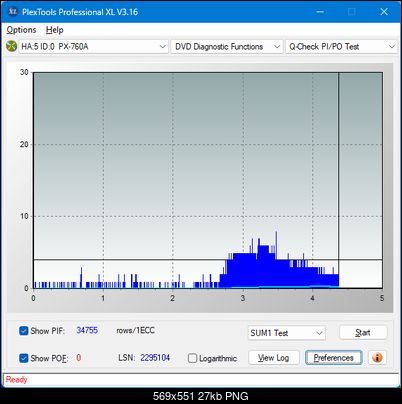This screenshot has width=402, height=404.
Task: Open the Options menu
Action: coord(21,30)
